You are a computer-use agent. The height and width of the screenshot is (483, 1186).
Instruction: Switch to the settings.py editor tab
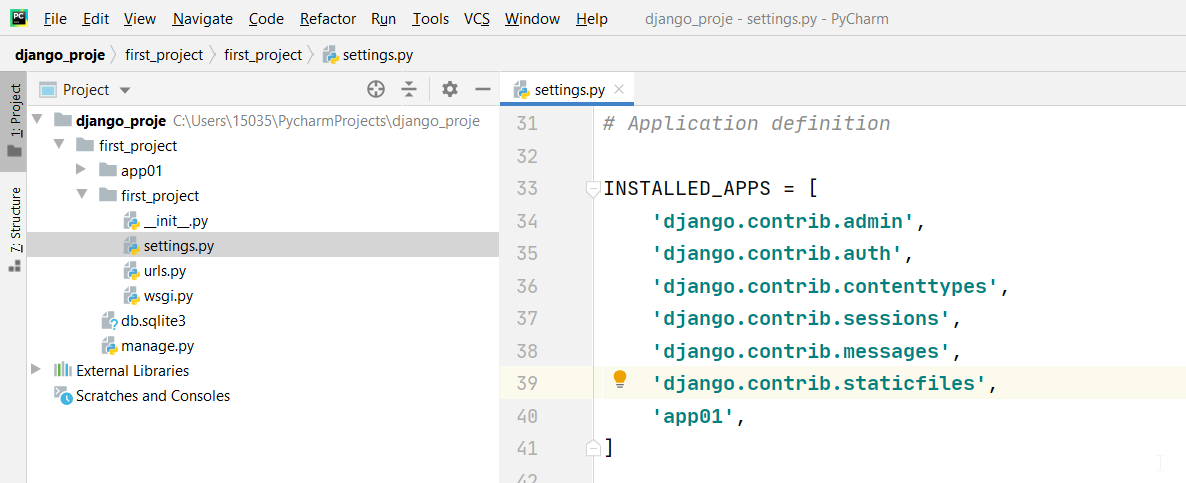point(569,89)
